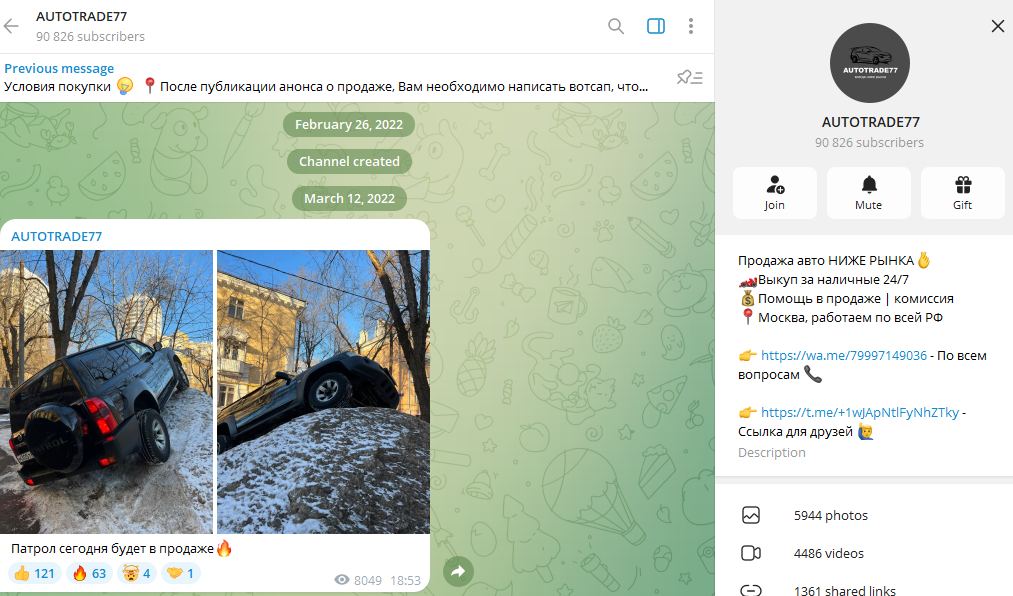This screenshot has height=596, width=1013.
Task: Toggle the right info sidebar panel
Action: point(656,26)
